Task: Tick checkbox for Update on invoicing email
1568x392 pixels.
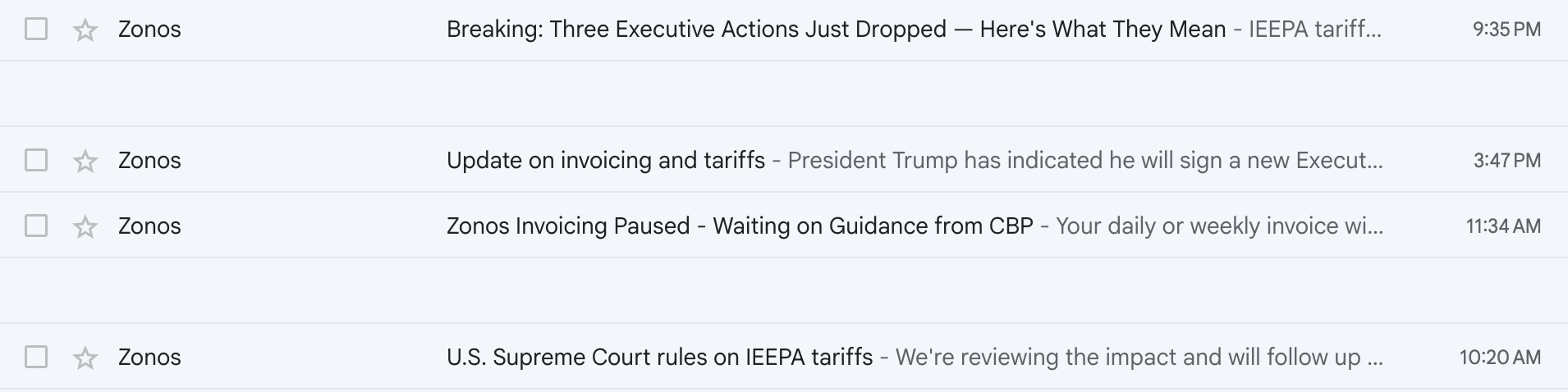Action: [x=36, y=160]
